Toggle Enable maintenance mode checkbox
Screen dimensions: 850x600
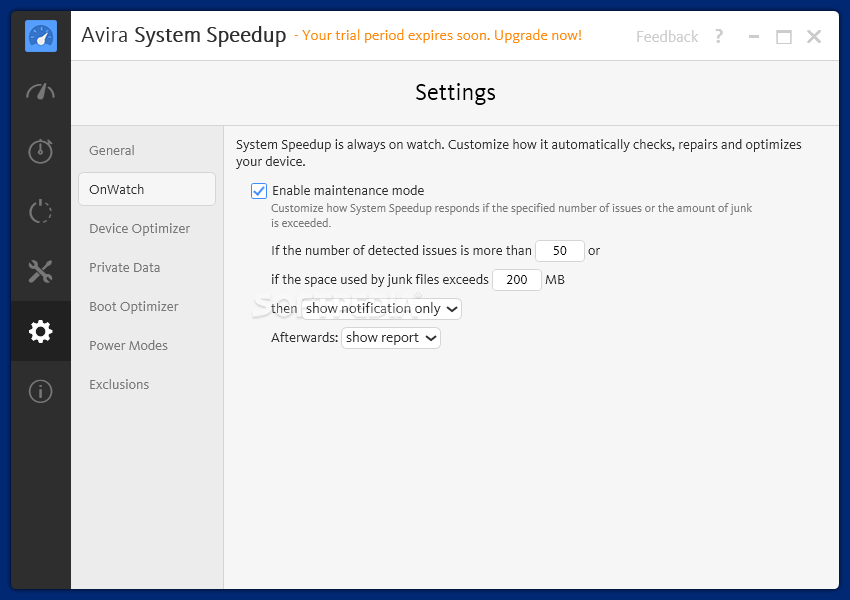259,191
